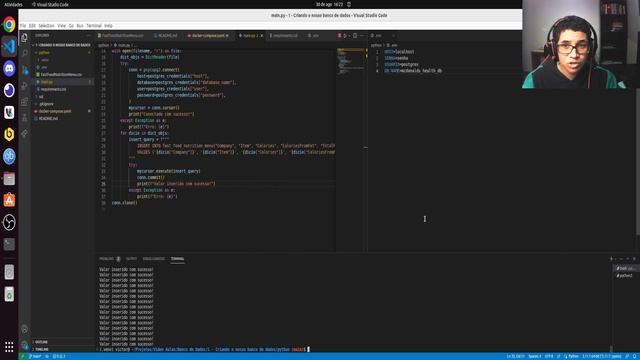The height and width of the screenshot is (360, 640).
Task: Select the python3 terminal in terminal list
Action: click(x=625, y=276)
